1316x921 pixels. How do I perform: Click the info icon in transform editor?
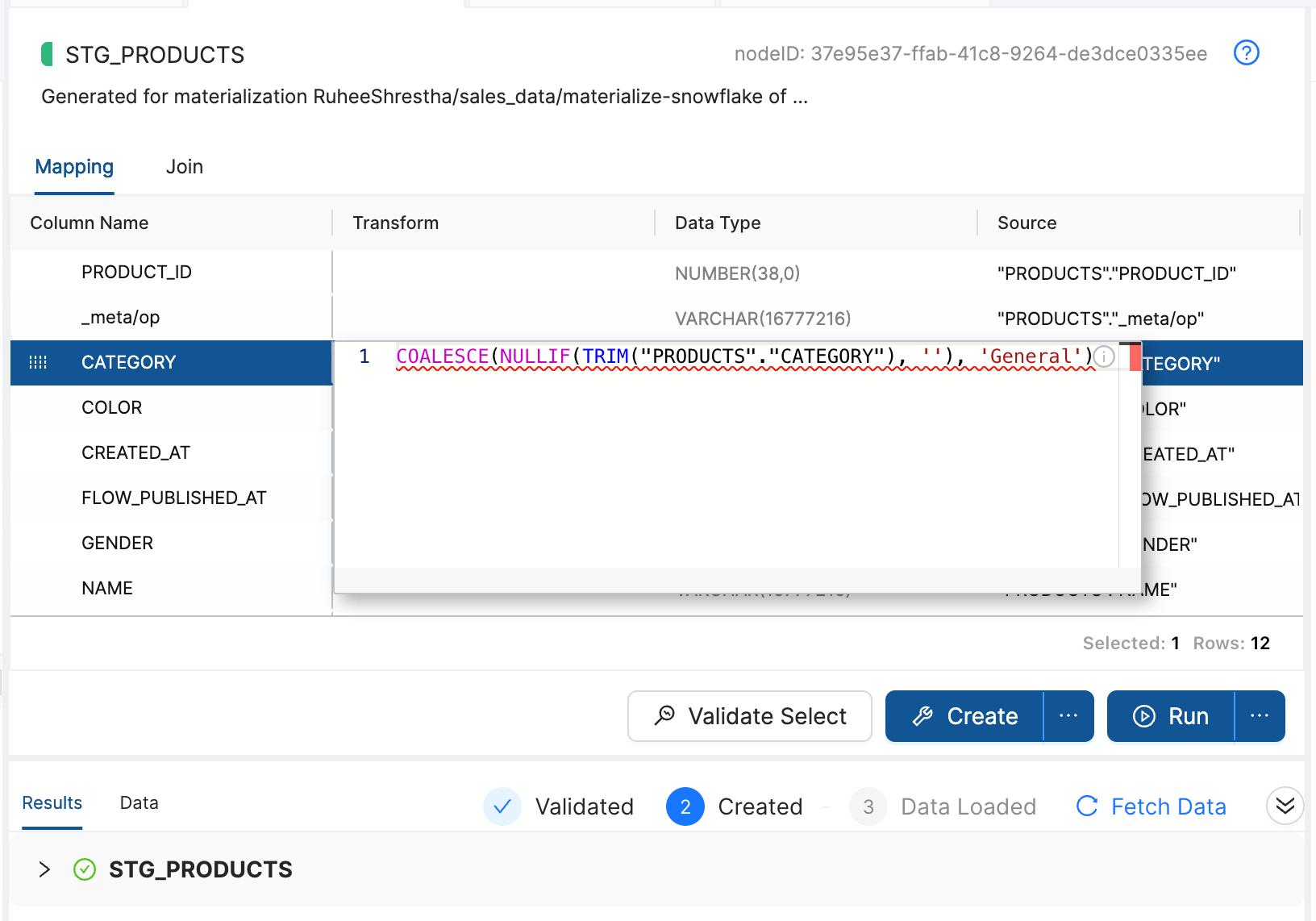[1104, 356]
